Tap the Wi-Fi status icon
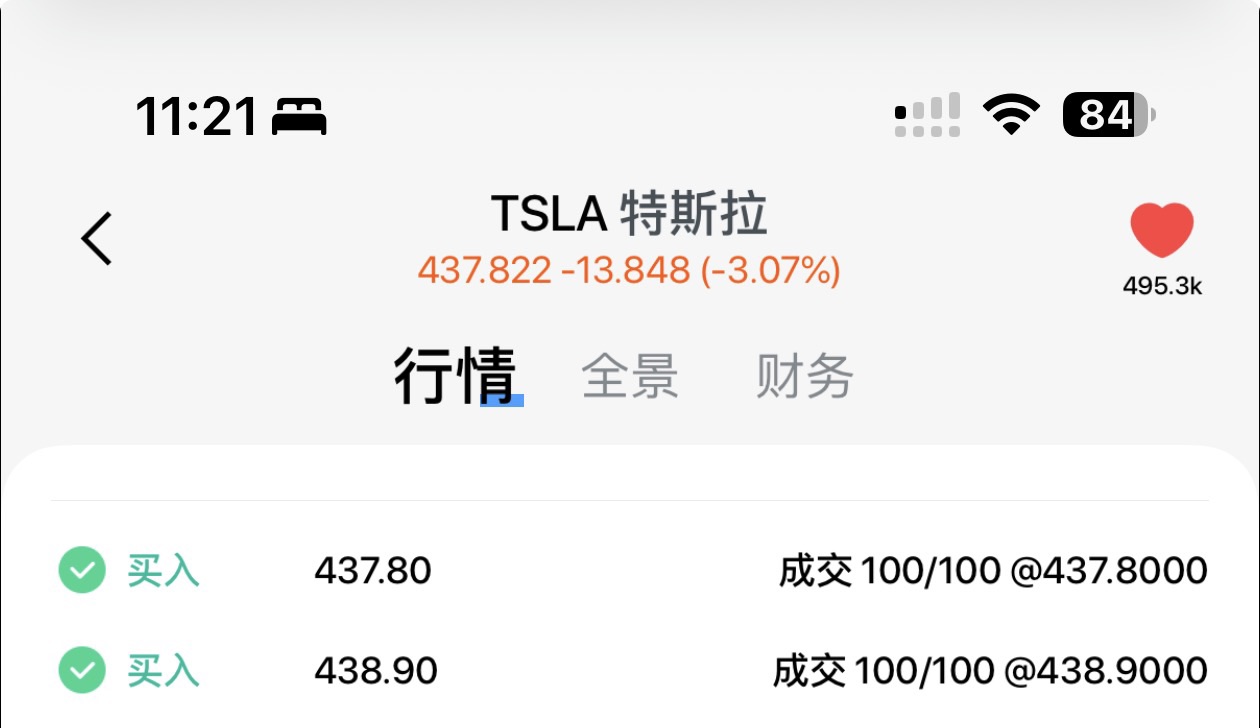The width and height of the screenshot is (1260, 728). click(1011, 115)
